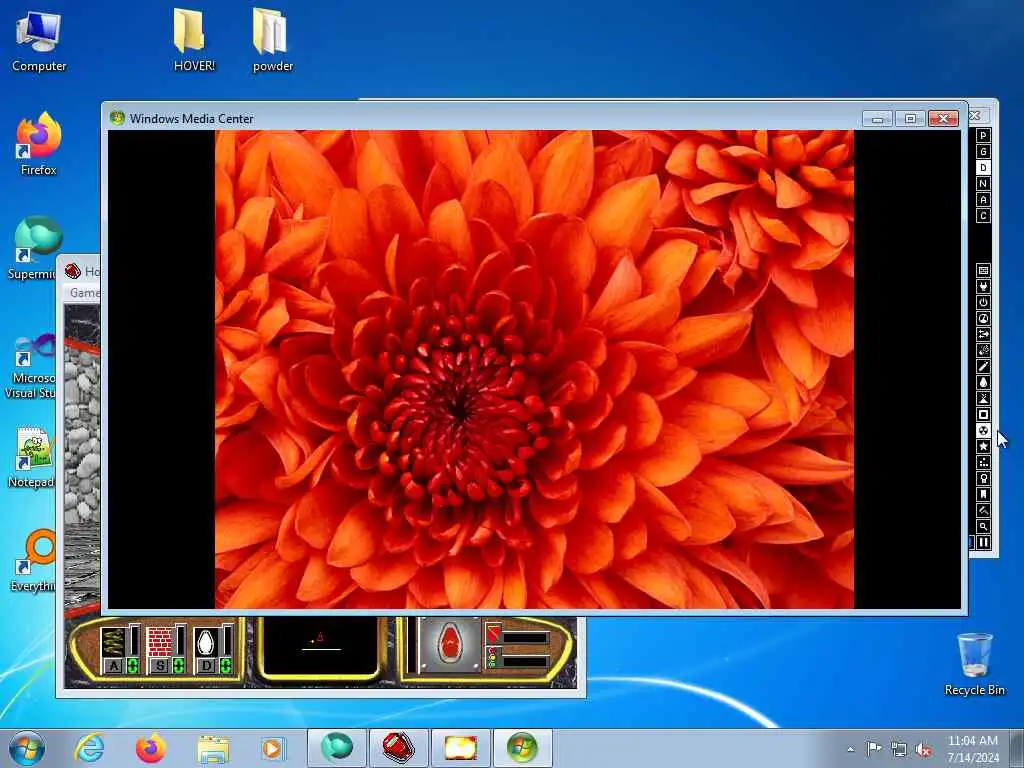
Task: Open the decoration brush category icon
Action: [x=983, y=510]
